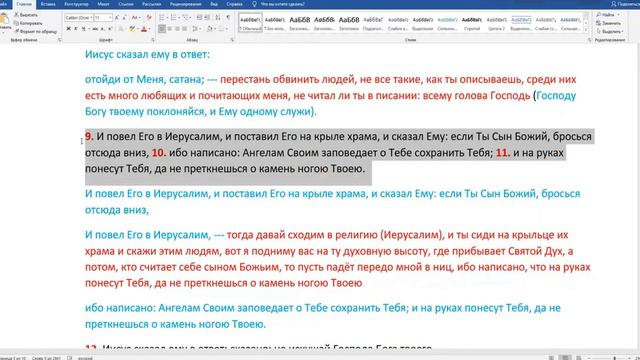Decrease paragraph indent icon
The image size is (640, 360).
tap(199, 18)
